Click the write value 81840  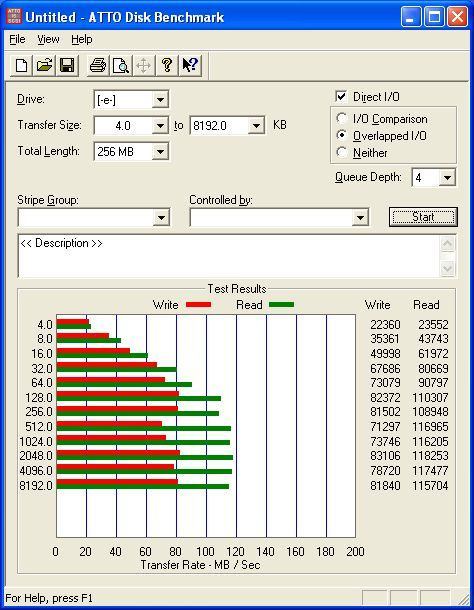(x=385, y=486)
